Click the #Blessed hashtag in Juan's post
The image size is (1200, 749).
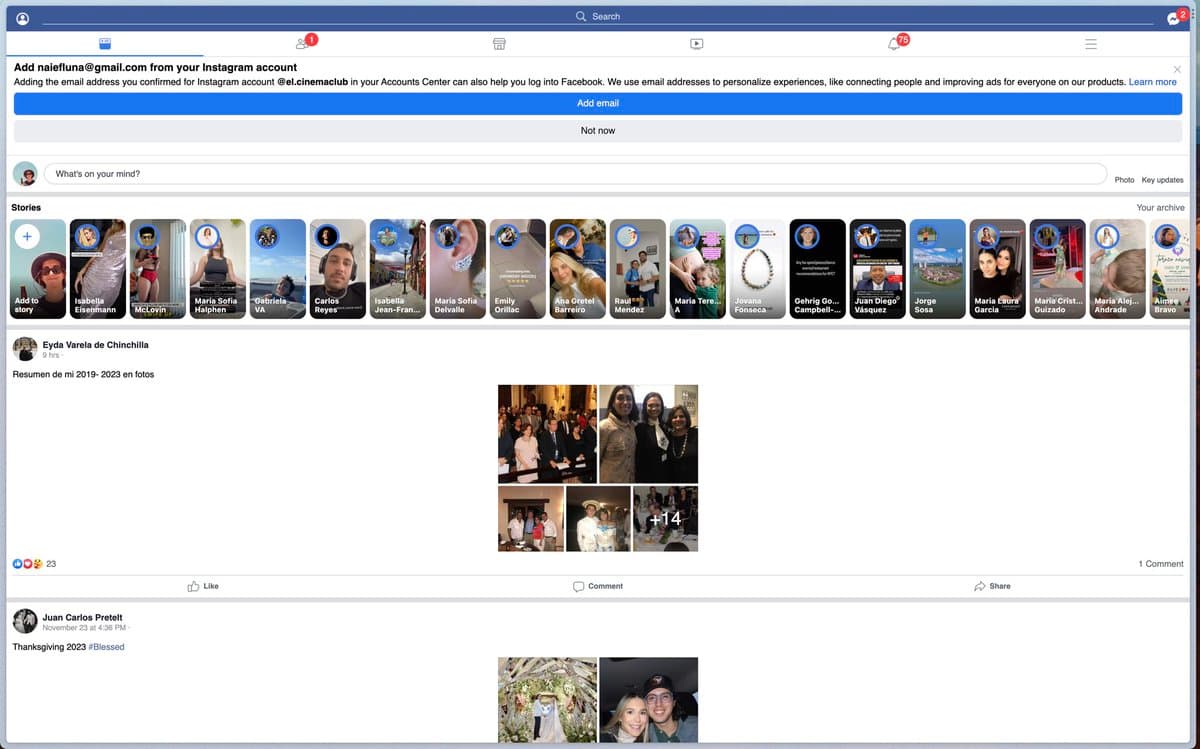coord(105,647)
